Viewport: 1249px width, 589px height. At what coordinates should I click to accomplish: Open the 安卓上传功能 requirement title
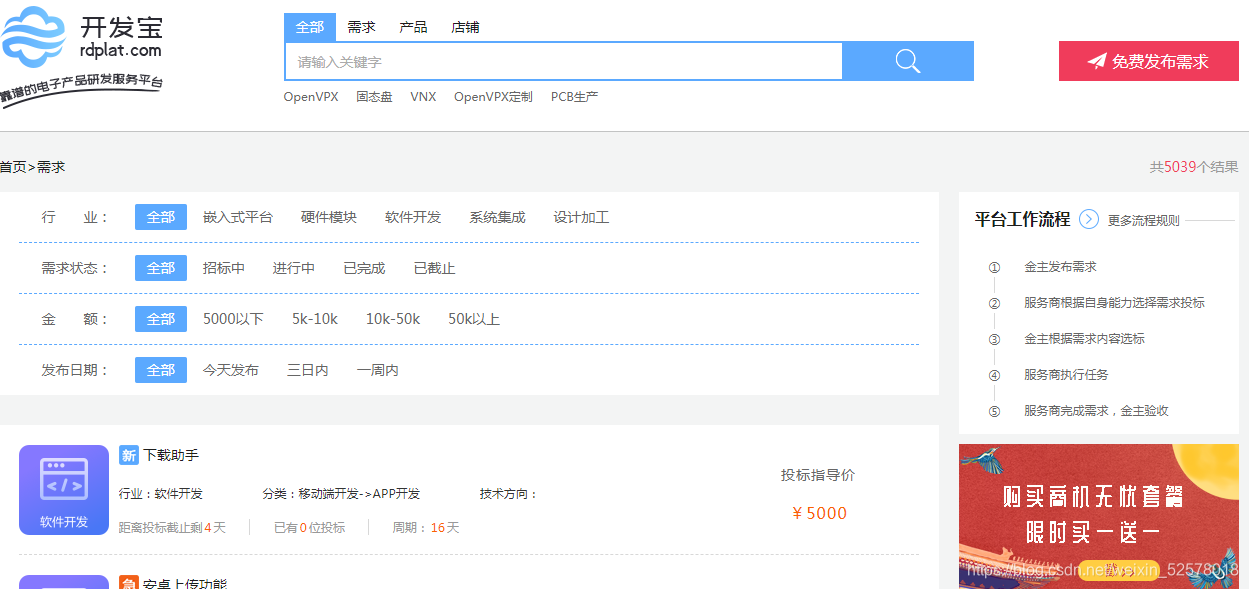185,583
